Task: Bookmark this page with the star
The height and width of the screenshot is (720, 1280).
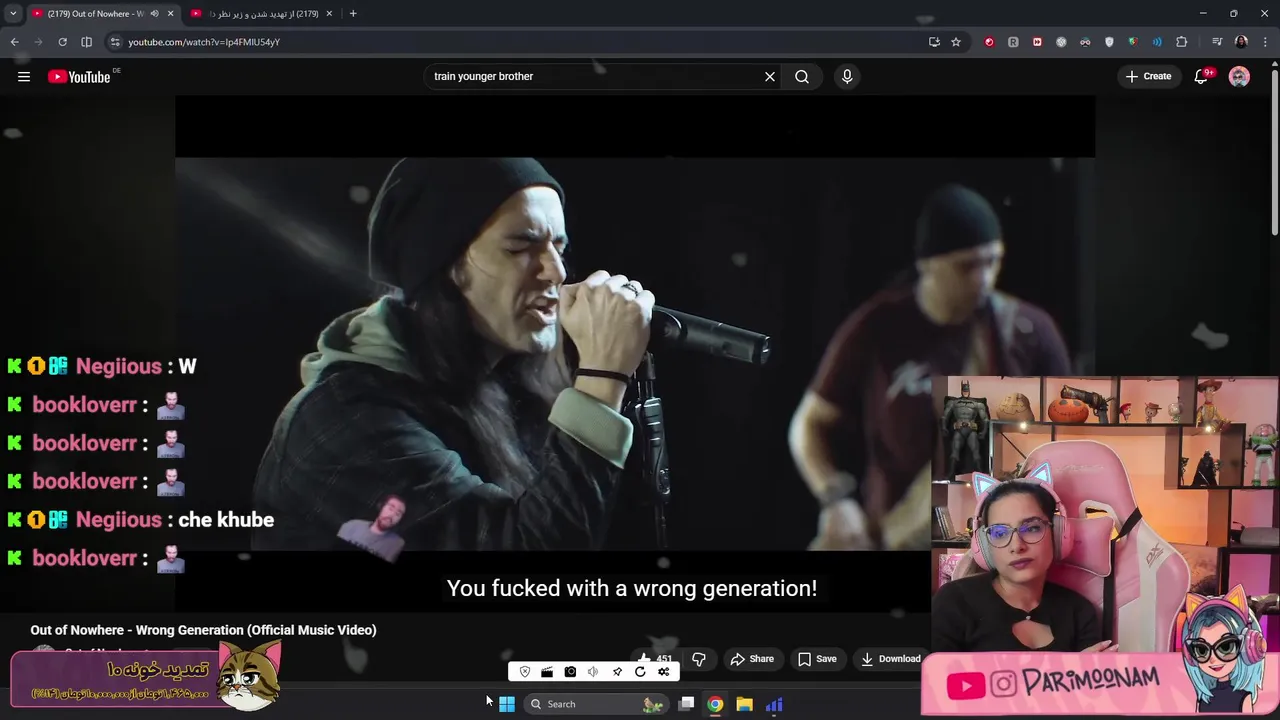Action: (956, 42)
